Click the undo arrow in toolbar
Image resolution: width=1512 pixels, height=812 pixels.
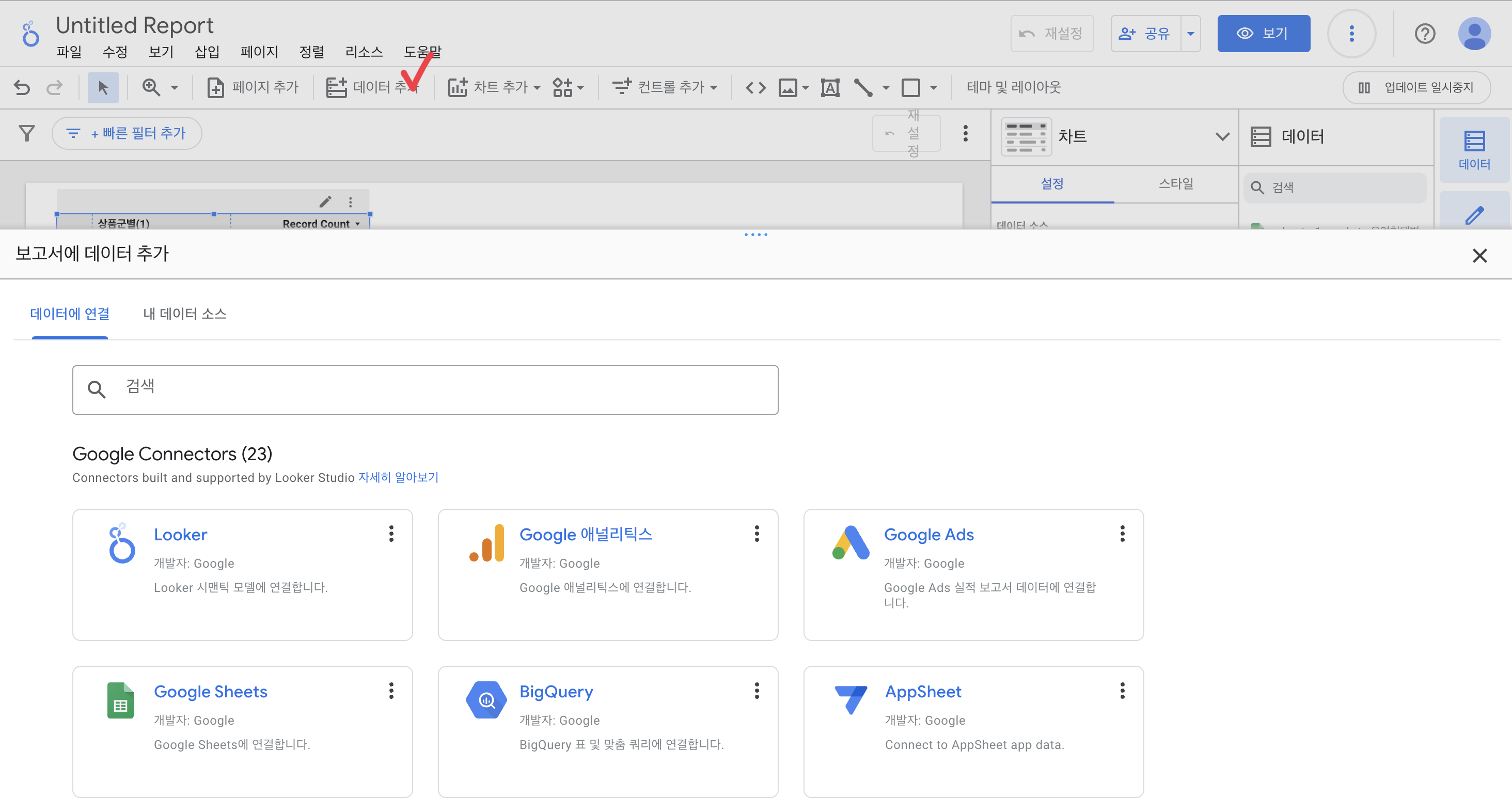pos(22,87)
